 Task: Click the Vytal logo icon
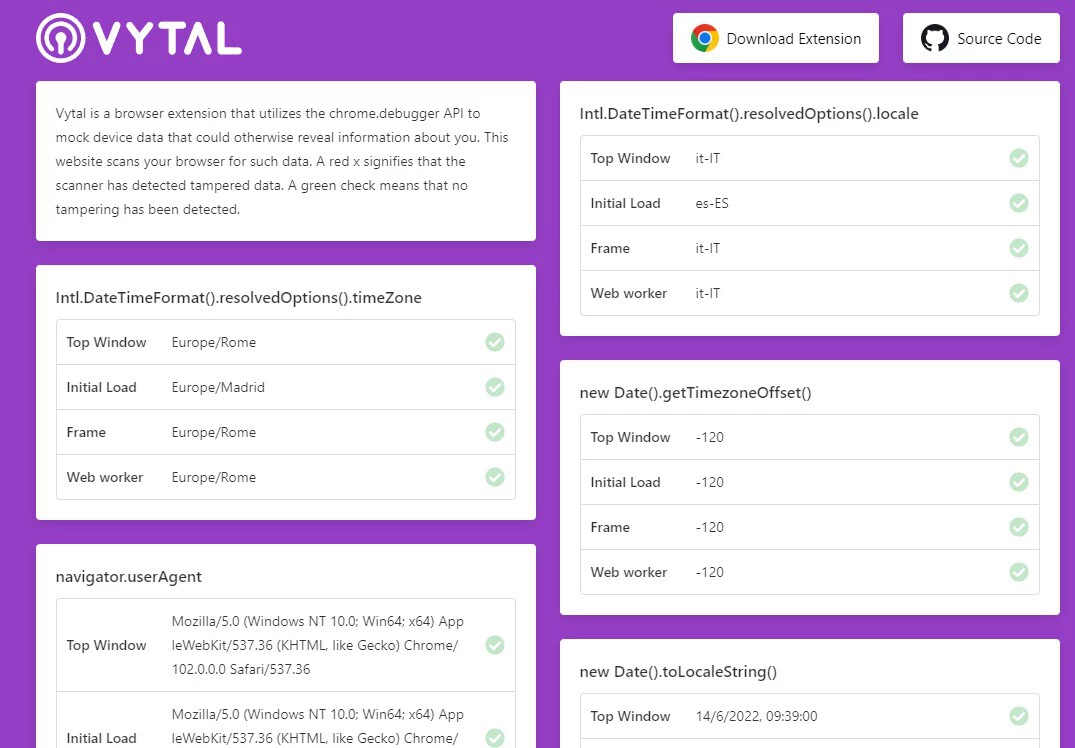coord(61,38)
